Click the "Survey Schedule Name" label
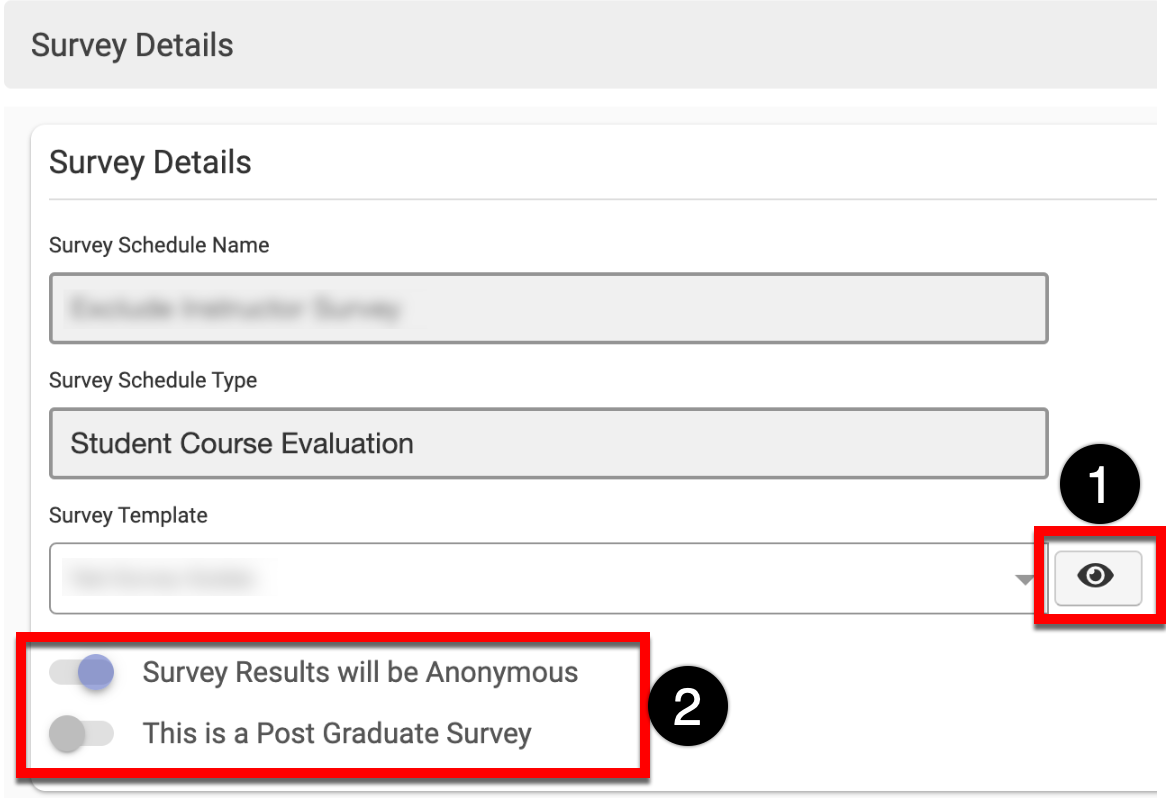Image resolution: width=1166 pixels, height=798 pixels. pos(159,245)
